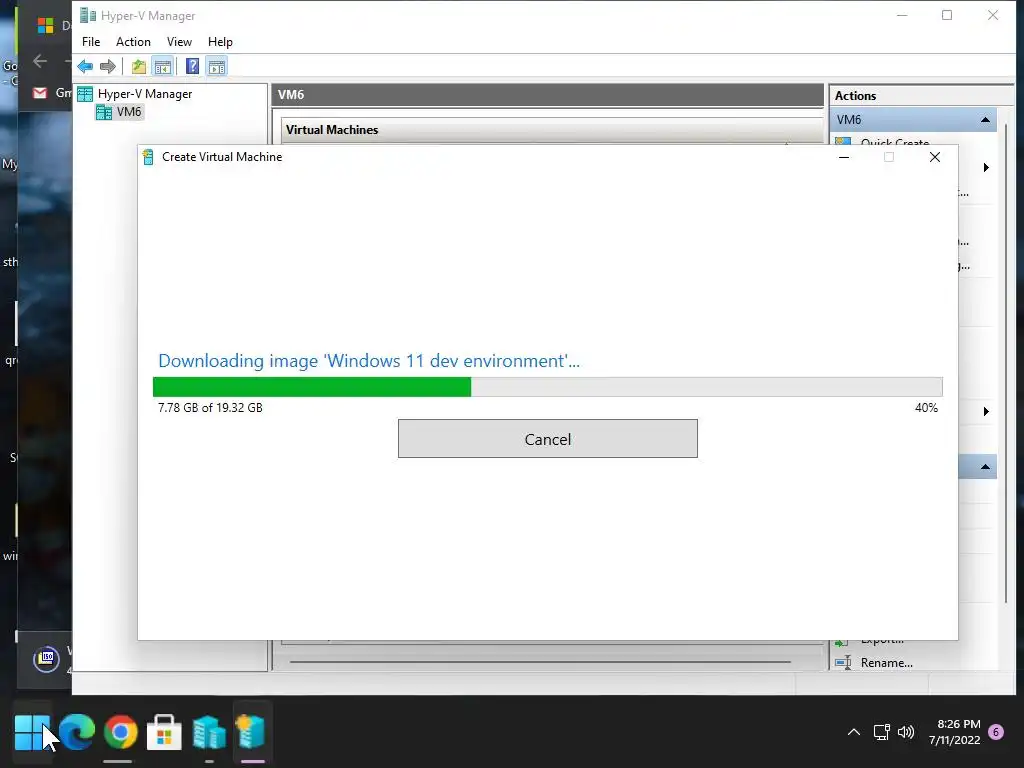Select Hyper-V Manager root tree node
Image resolution: width=1024 pixels, height=768 pixels.
144,94
